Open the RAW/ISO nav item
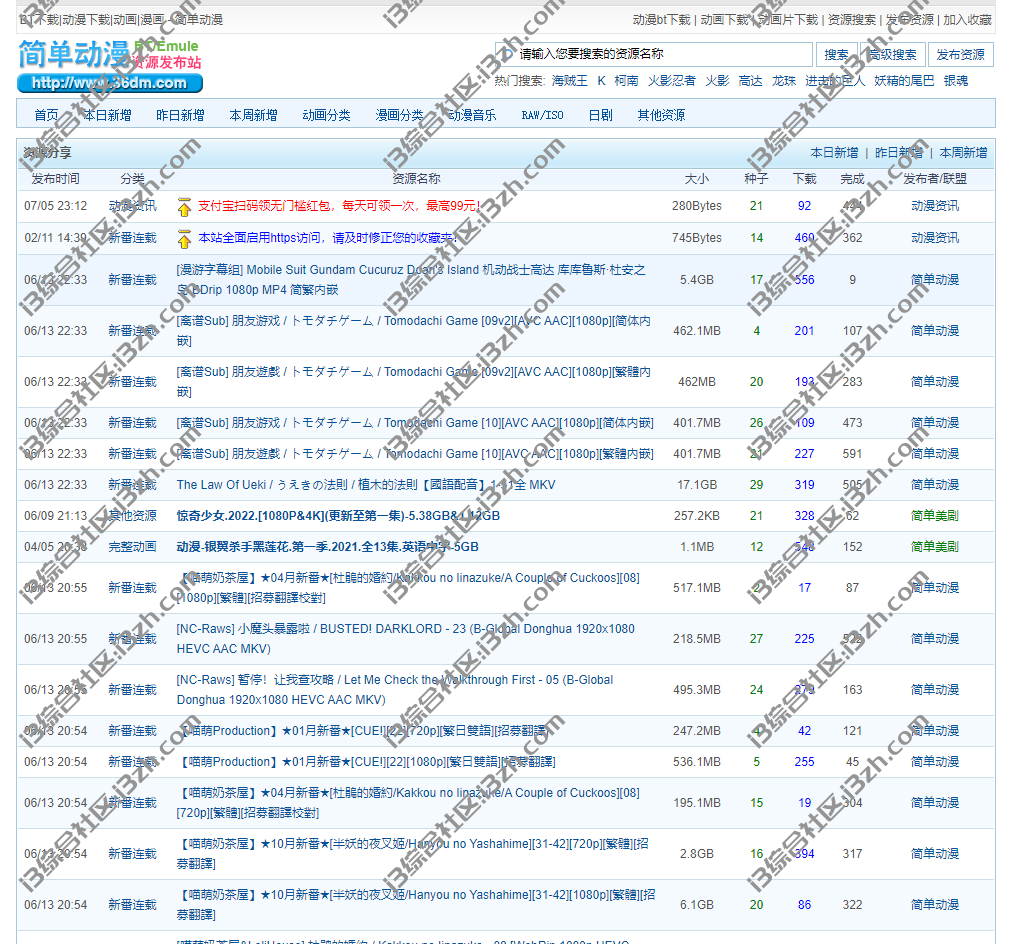1013x944 pixels. 542,115
